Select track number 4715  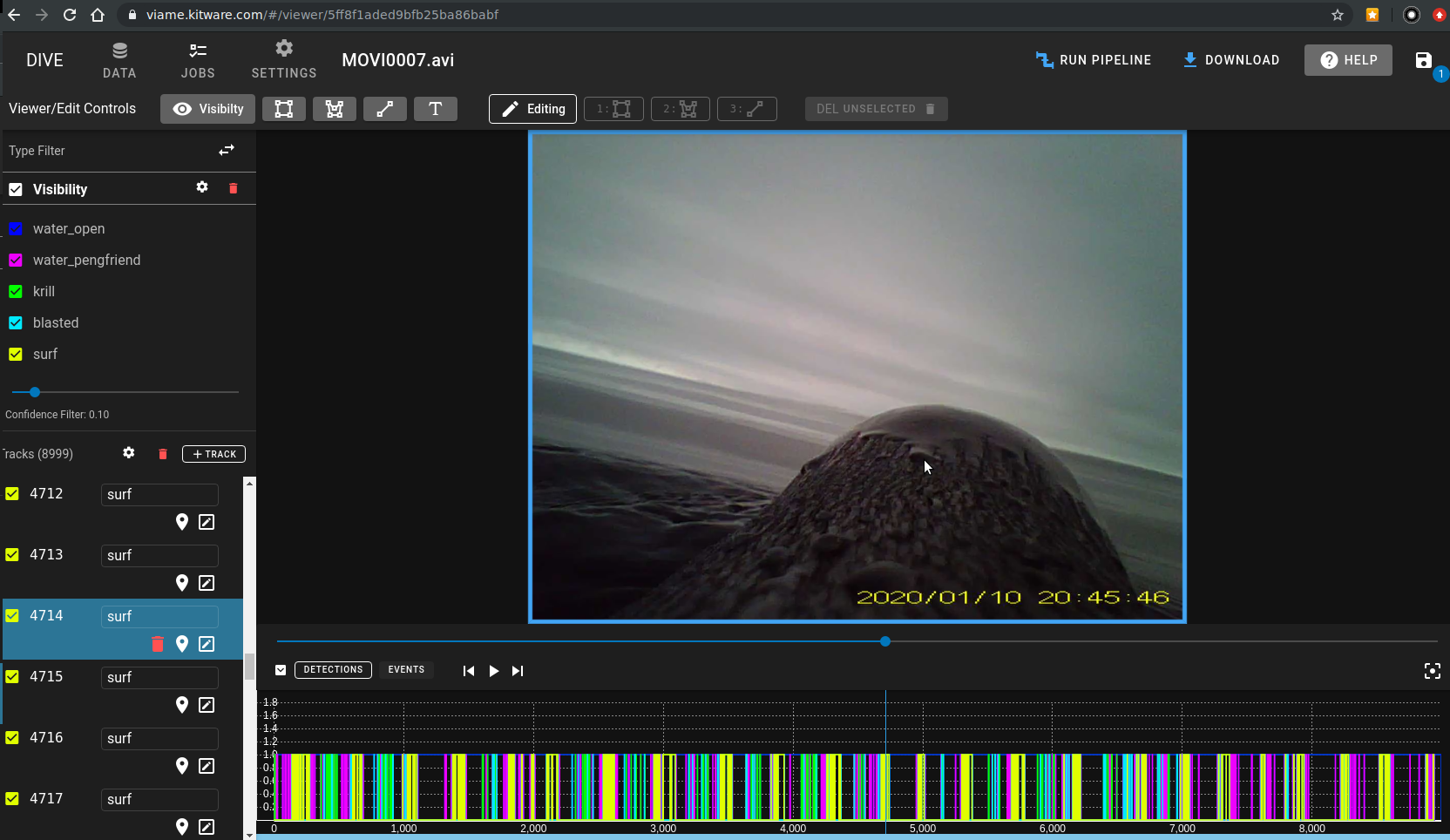point(46,676)
